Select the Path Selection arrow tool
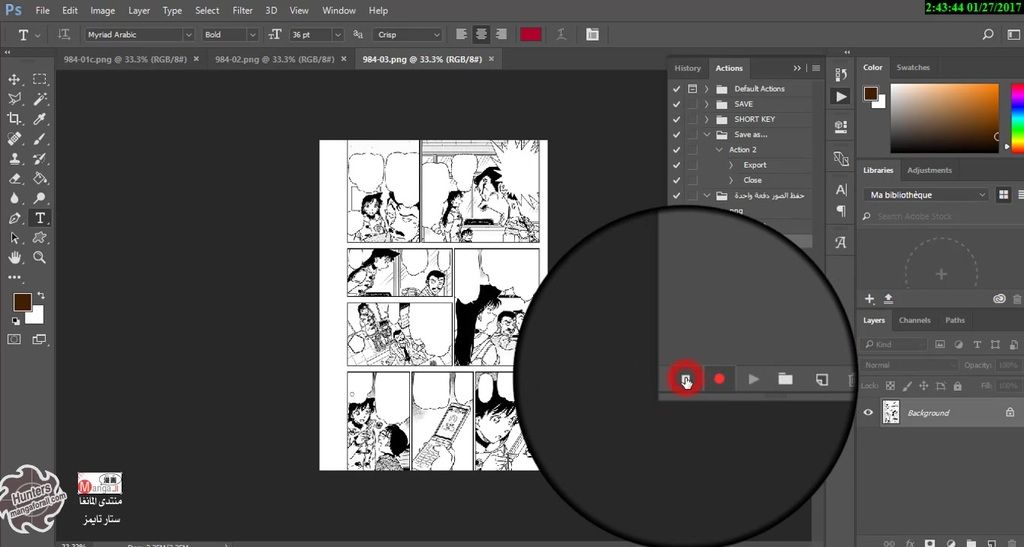 coord(14,238)
